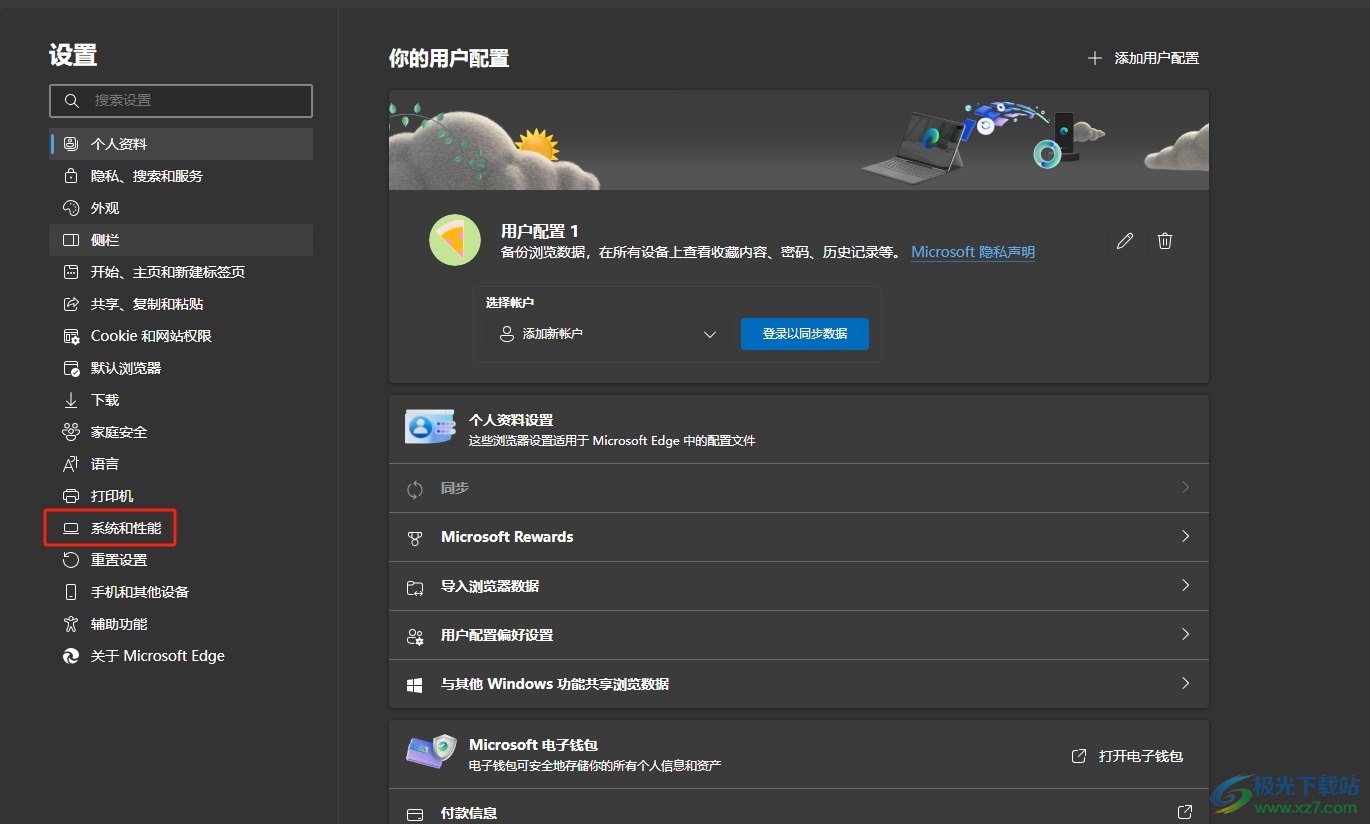Click the 搜索设置 search field
The width and height of the screenshot is (1370, 824).
[x=181, y=101]
